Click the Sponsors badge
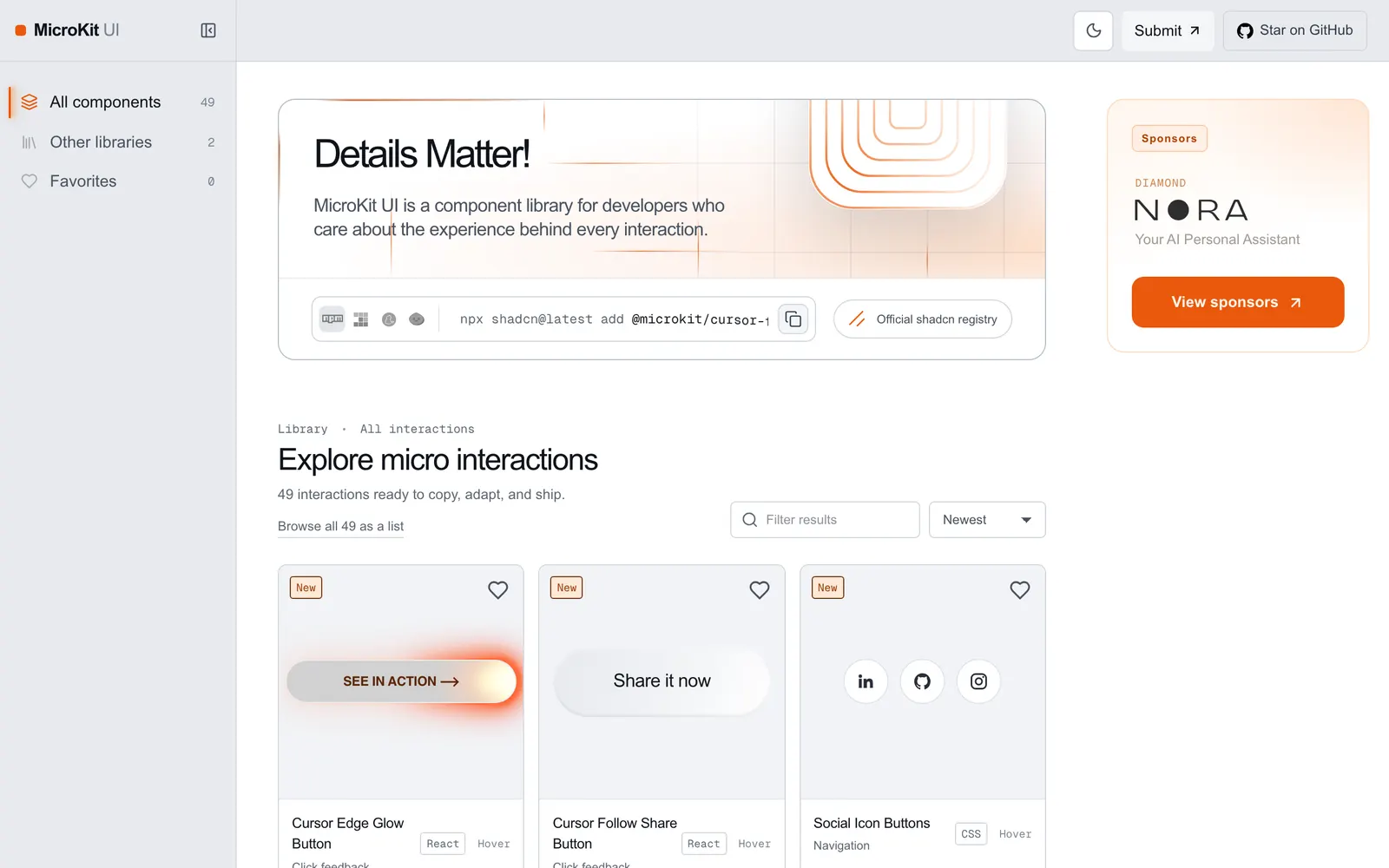The width and height of the screenshot is (1389, 868). point(1169,139)
